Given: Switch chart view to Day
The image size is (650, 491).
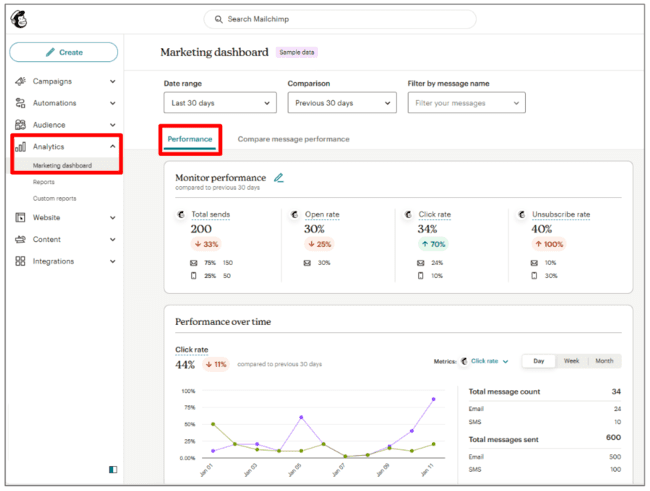Looking at the screenshot, I should coord(539,361).
